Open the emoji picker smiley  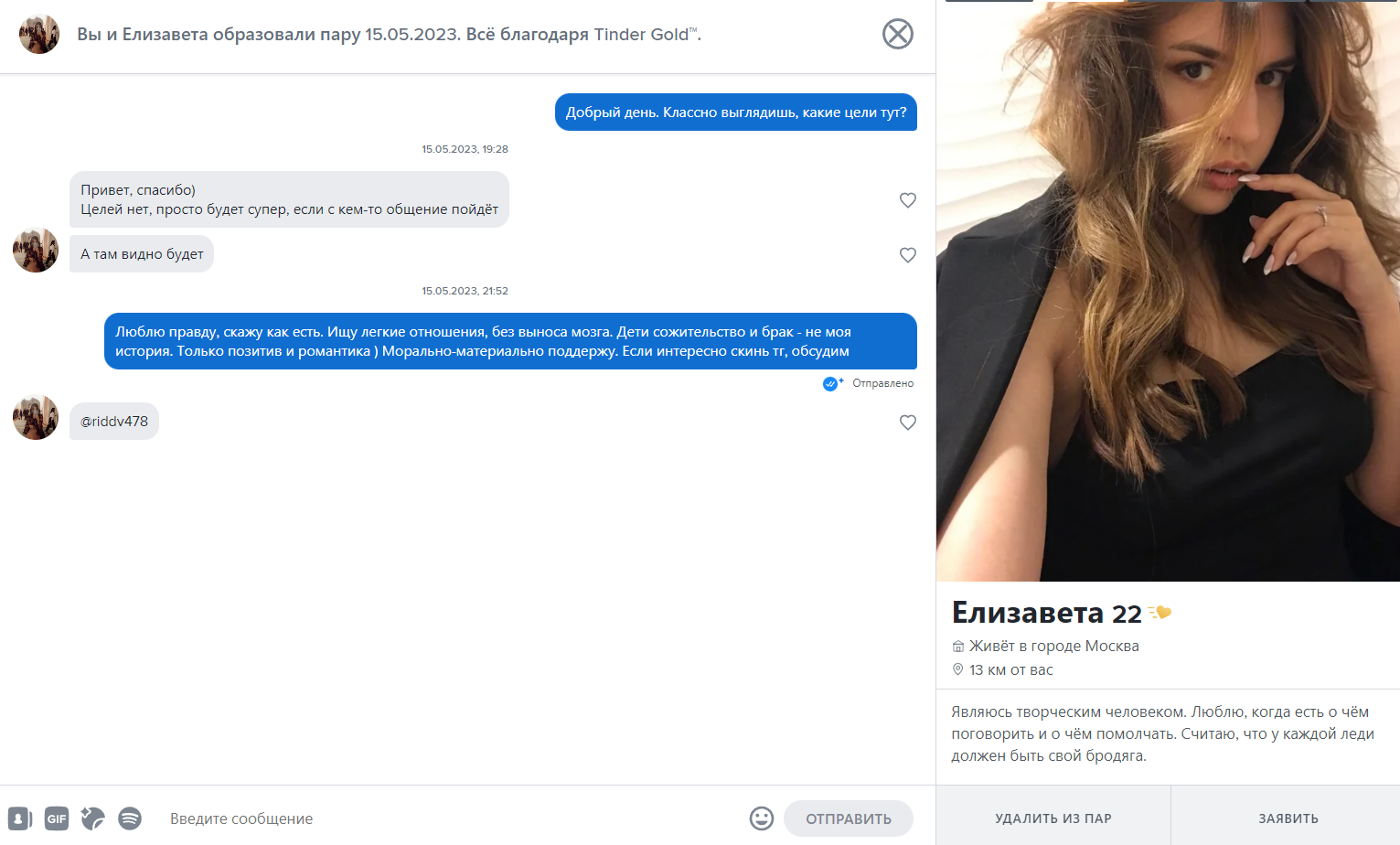click(762, 818)
